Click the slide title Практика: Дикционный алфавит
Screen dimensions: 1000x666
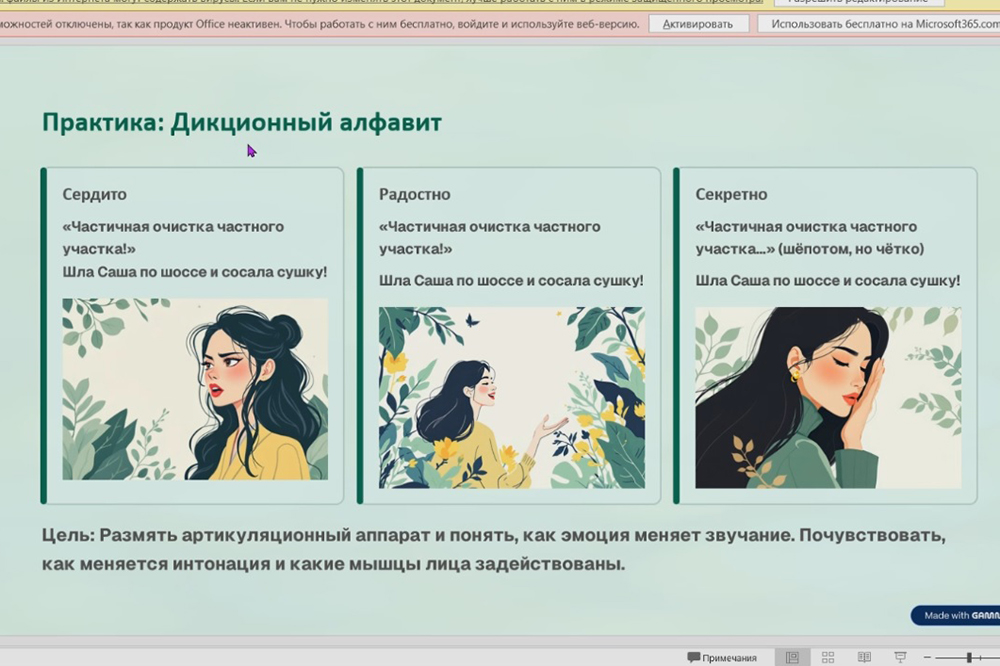tap(241, 122)
